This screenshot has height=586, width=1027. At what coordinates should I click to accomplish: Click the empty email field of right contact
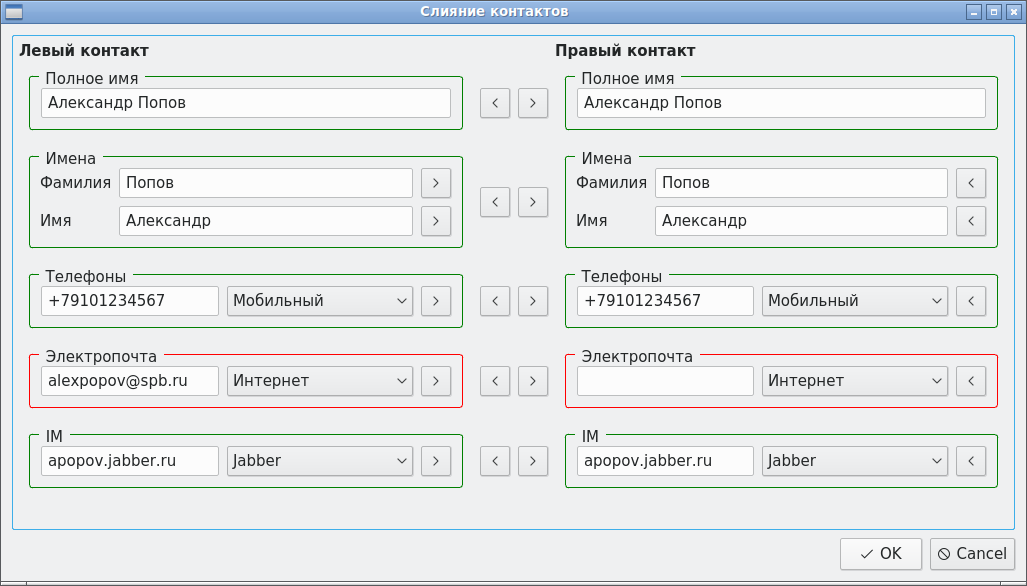pos(664,381)
